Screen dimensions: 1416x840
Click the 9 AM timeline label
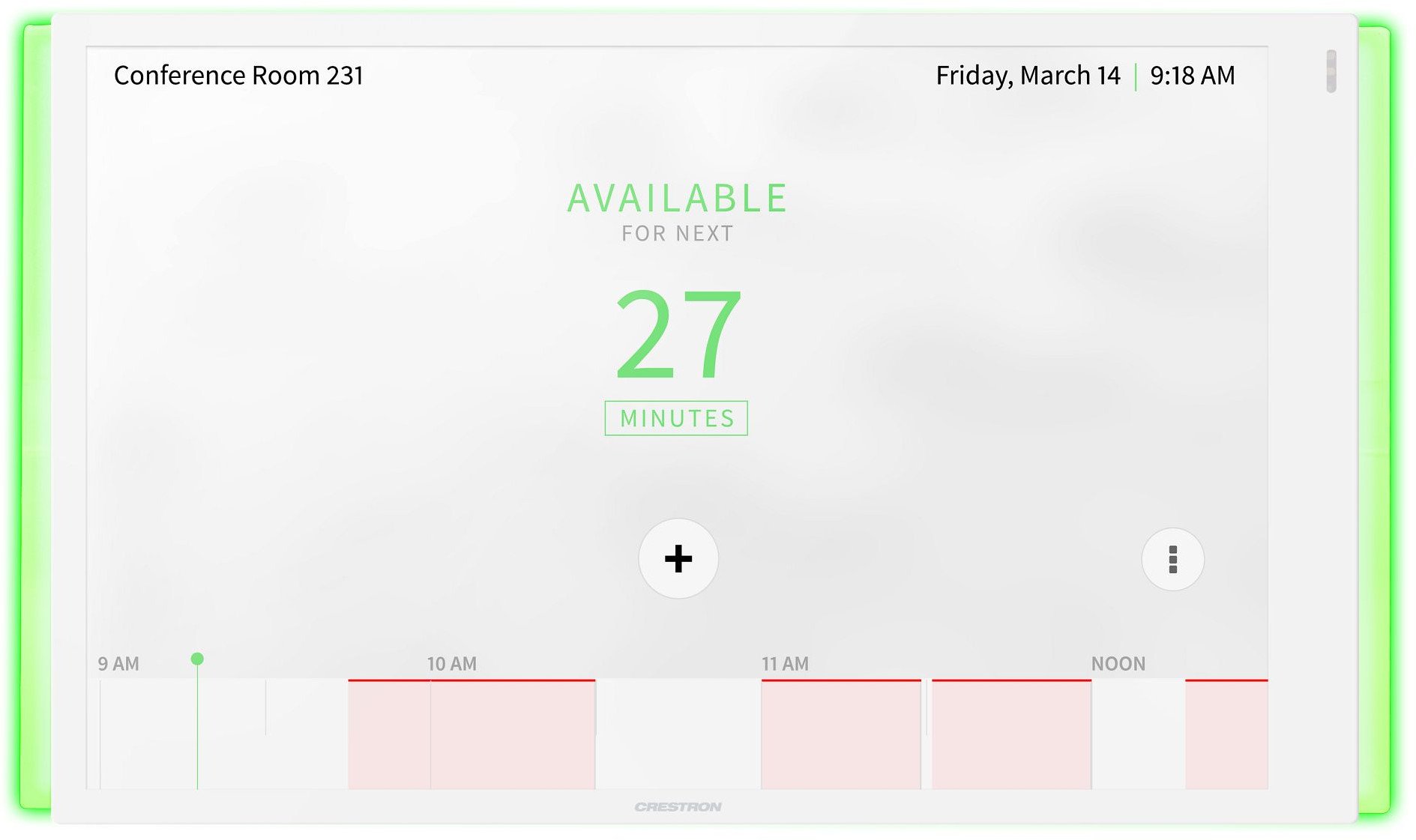(118, 664)
